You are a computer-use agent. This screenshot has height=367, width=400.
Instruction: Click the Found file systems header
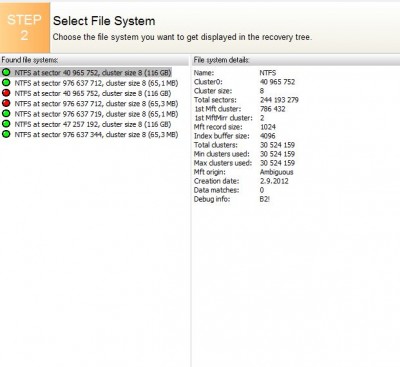[x=30, y=60]
